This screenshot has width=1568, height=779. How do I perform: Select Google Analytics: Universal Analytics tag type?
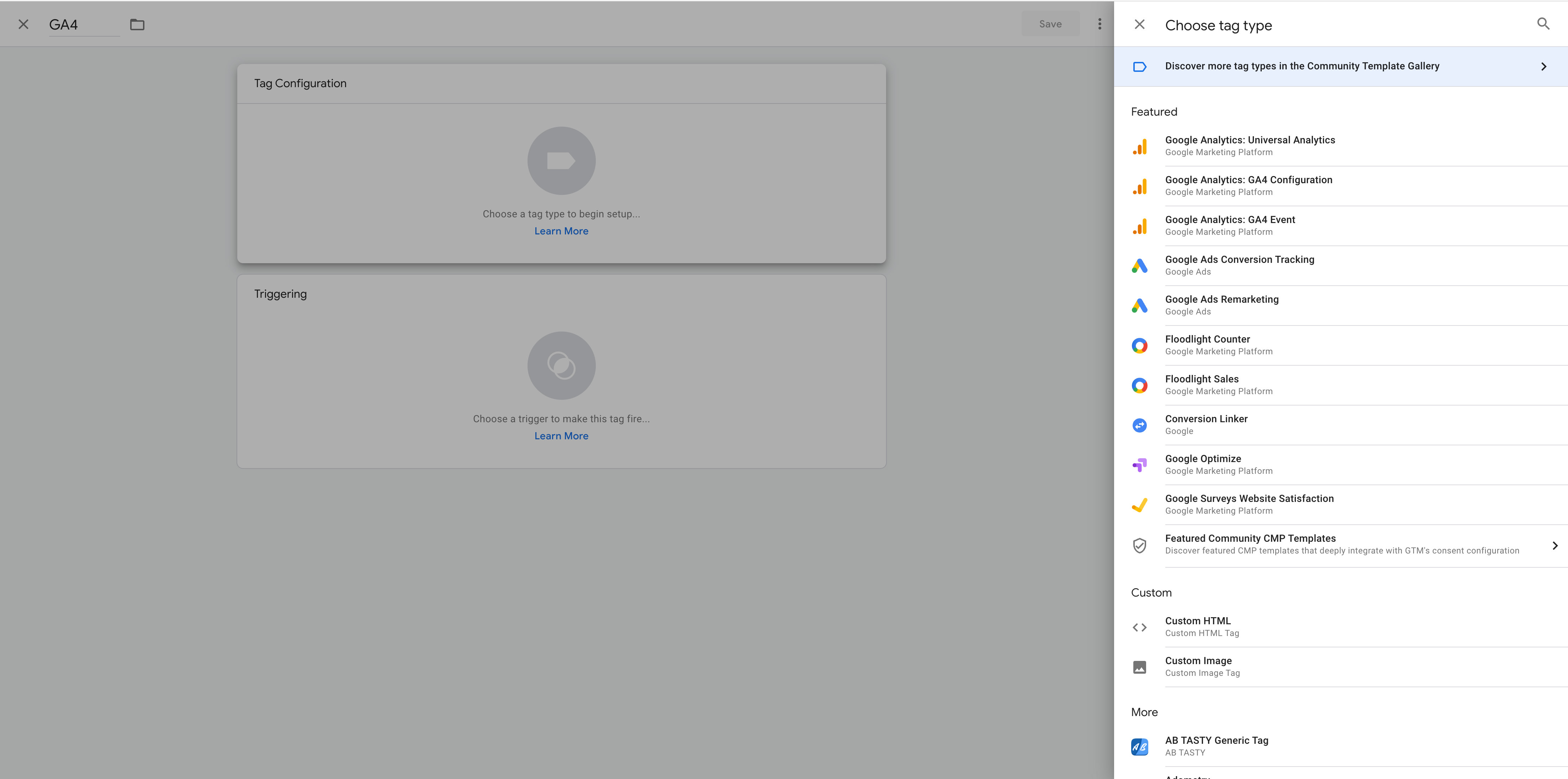coord(1341,146)
